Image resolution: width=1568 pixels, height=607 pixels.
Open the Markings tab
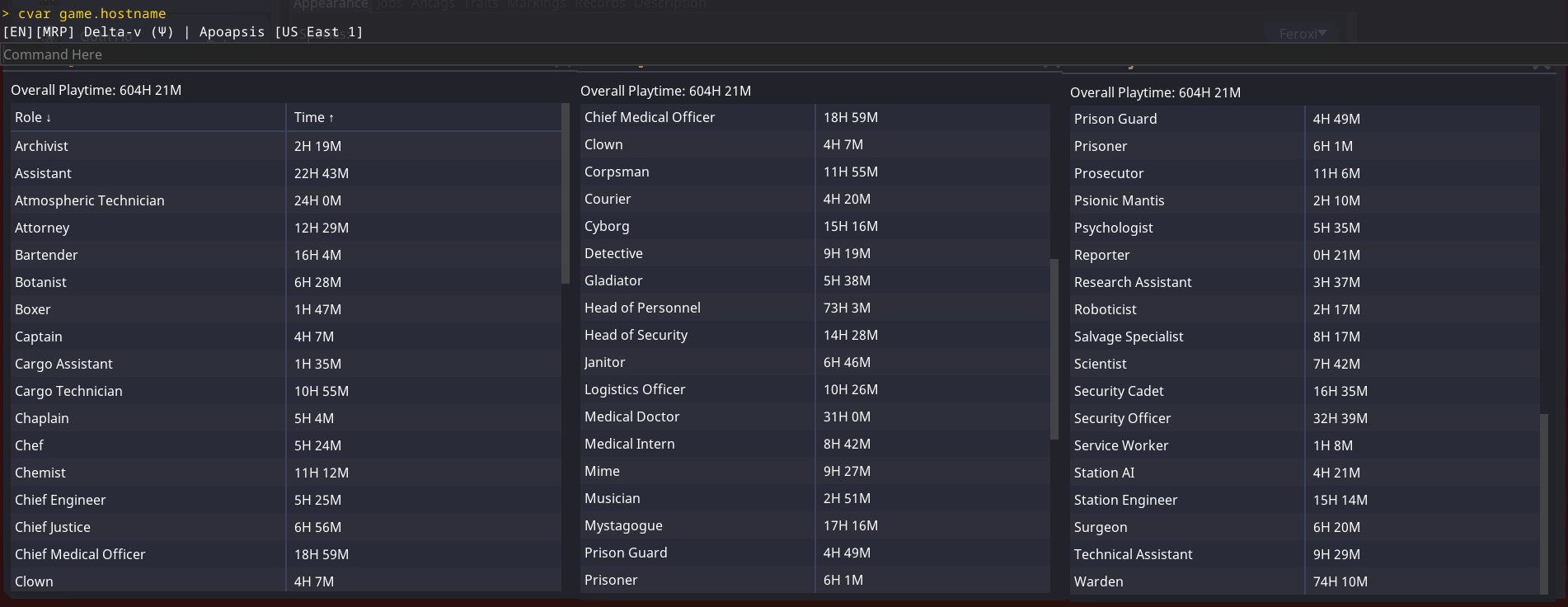tap(537, 4)
